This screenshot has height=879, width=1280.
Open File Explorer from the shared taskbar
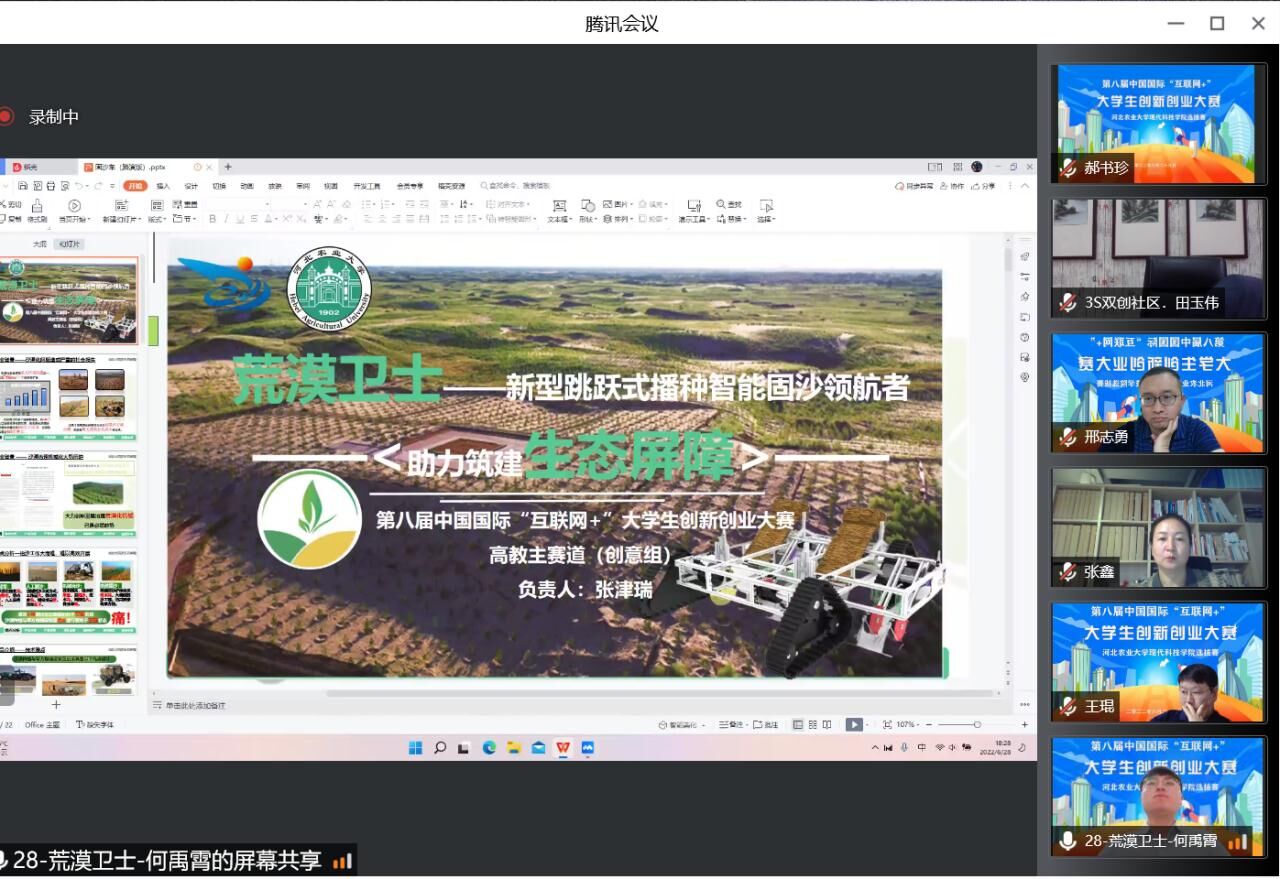coord(514,747)
